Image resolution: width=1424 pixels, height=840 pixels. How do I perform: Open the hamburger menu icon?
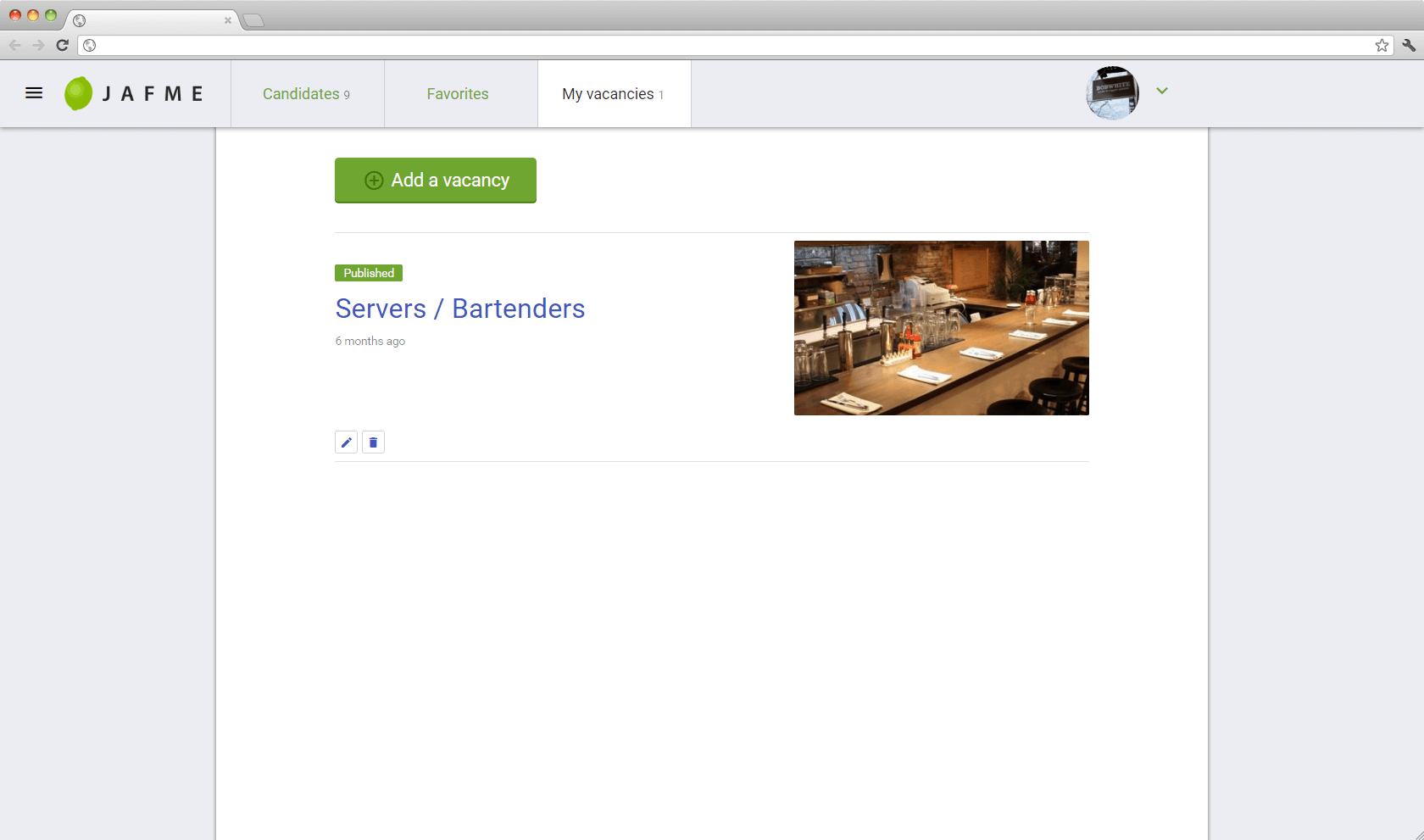(x=34, y=93)
